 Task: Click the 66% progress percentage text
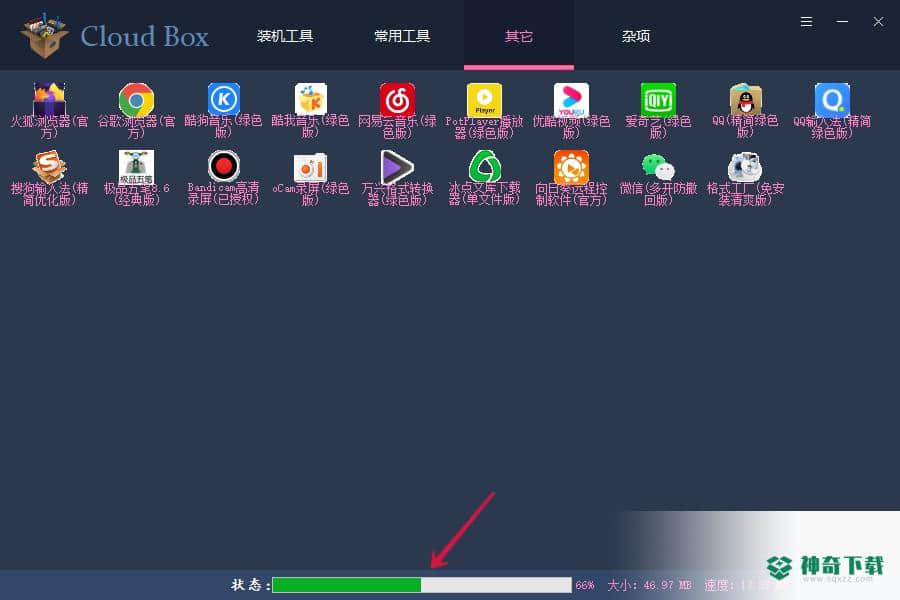[585, 585]
